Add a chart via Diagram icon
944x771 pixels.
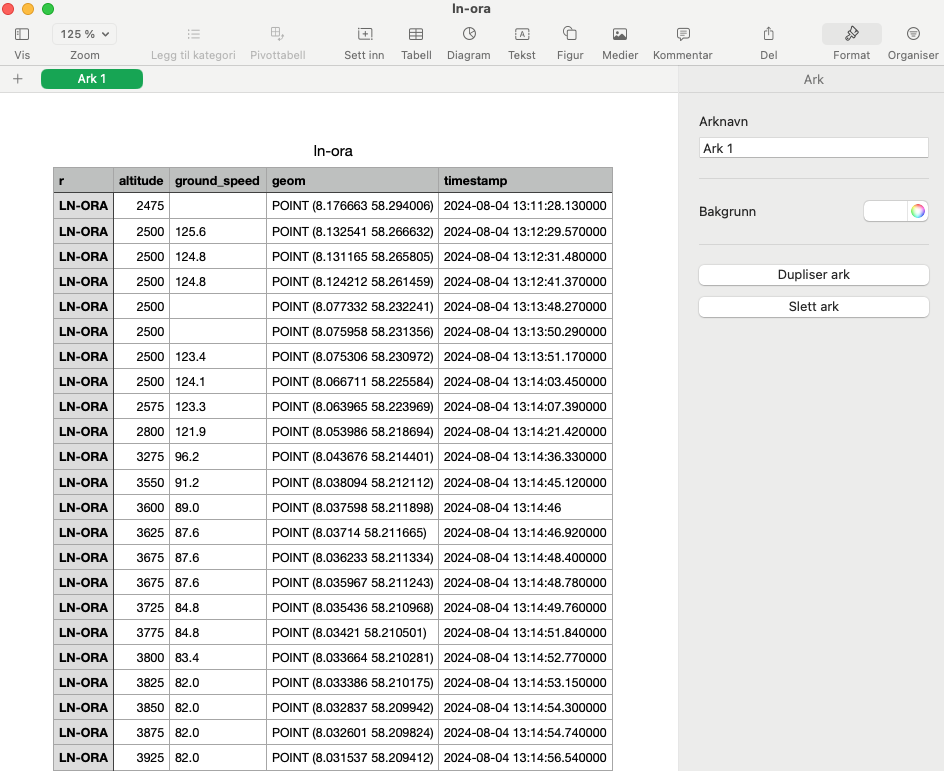tap(468, 34)
